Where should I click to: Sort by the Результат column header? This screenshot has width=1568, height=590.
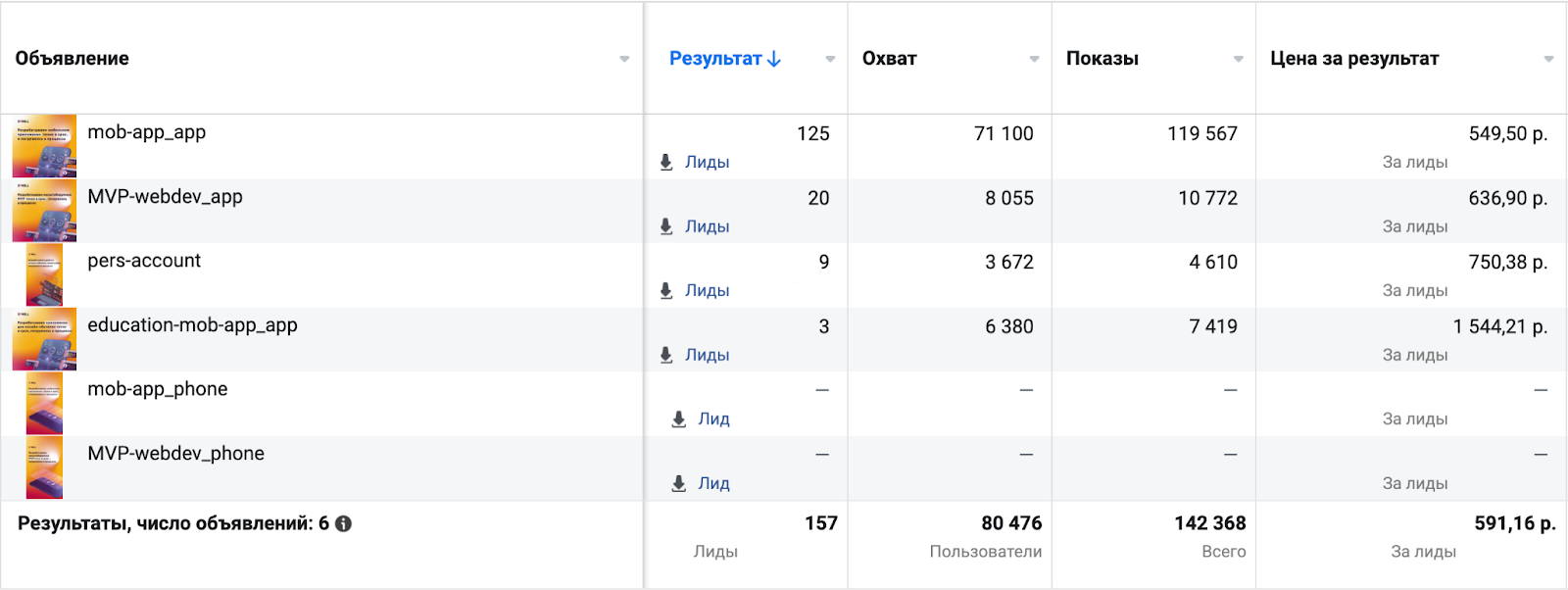pyautogui.click(x=715, y=59)
